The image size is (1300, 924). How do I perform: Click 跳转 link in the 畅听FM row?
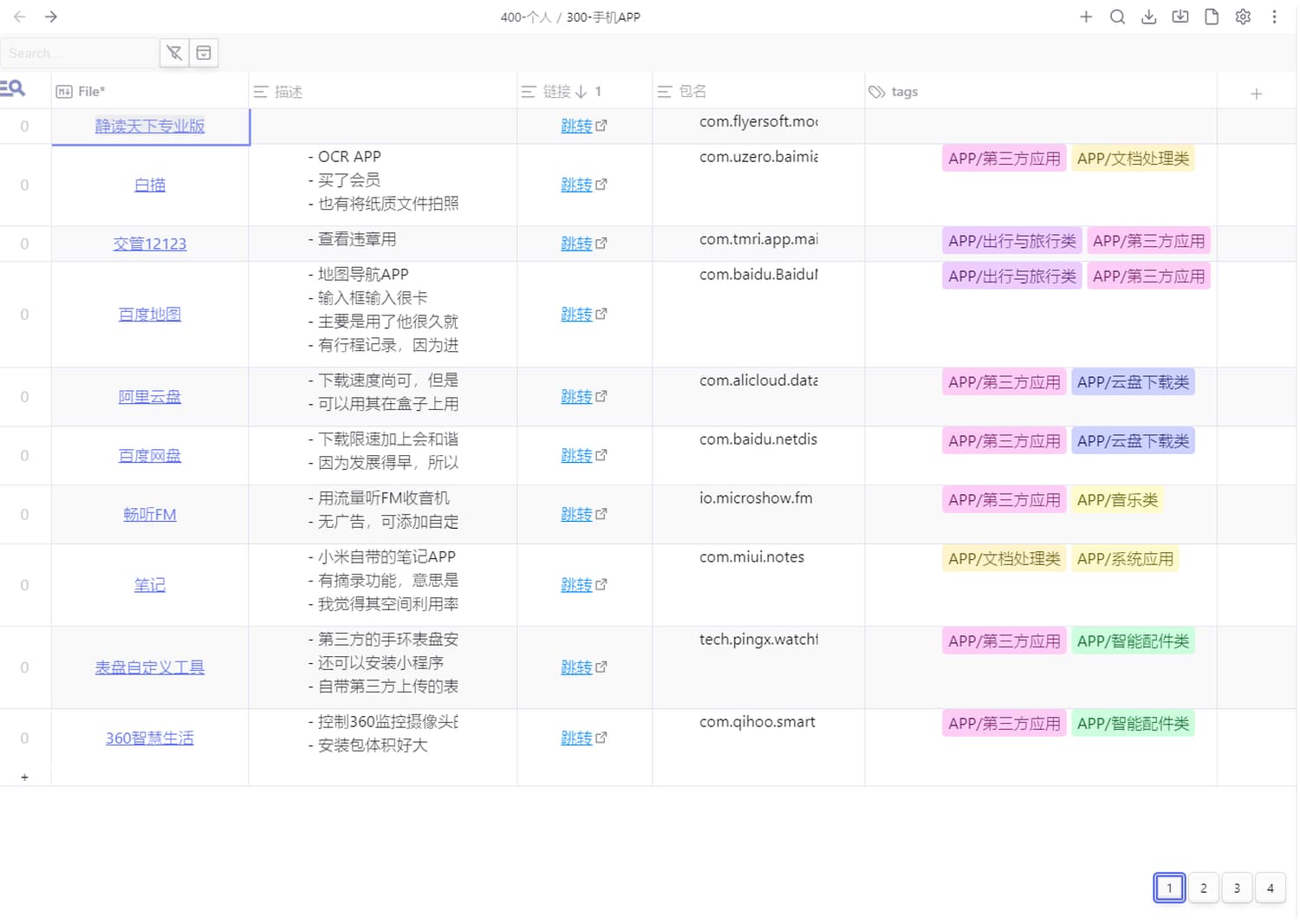tap(575, 515)
